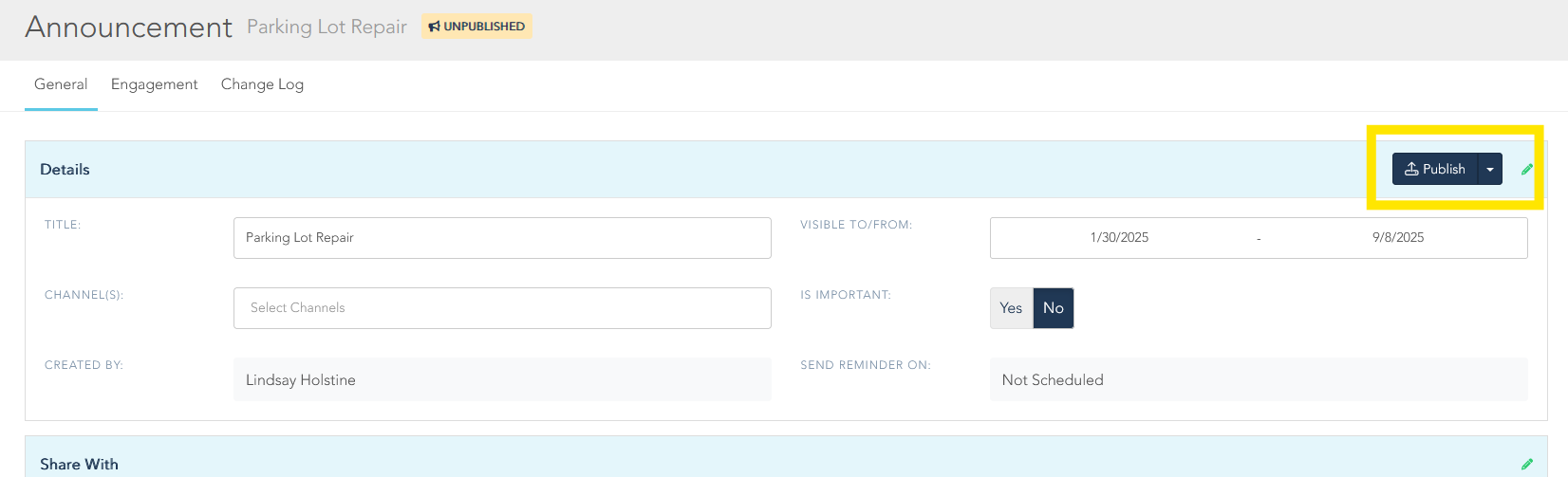Open the Change Log tab
Image resolution: width=1568 pixels, height=477 pixels.
pyautogui.click(x=262, y=84)
